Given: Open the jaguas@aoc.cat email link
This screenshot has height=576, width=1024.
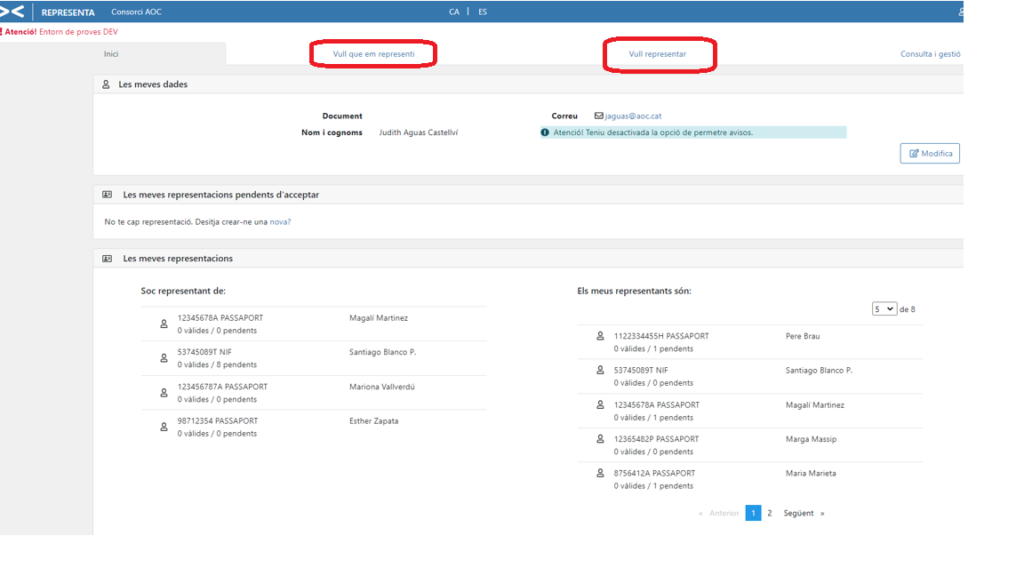Looking at the screenshot, I should click(x=633, y=116).
